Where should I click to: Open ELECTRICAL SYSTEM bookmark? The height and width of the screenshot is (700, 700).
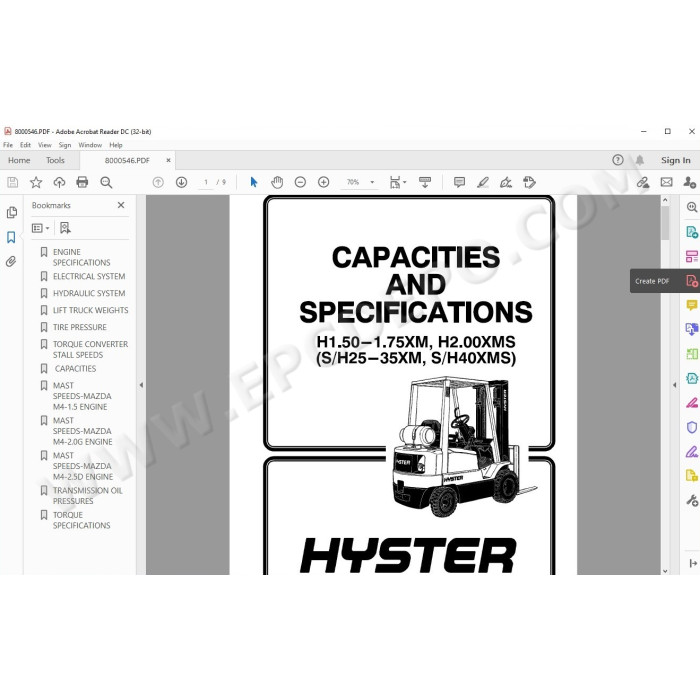point(89,276)
